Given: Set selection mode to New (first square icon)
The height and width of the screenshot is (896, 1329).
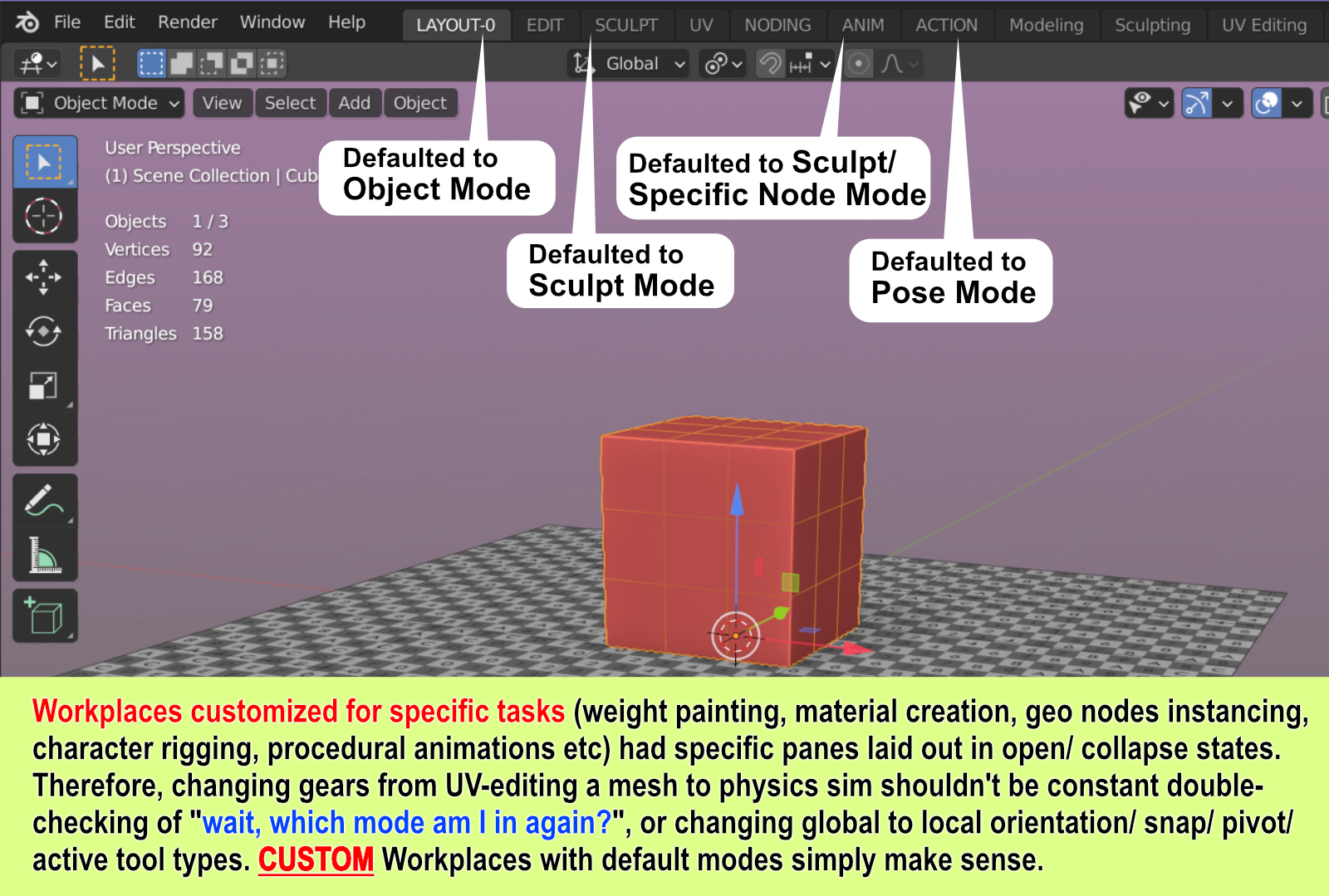Looking at the screenshot, I should point(151,63).
